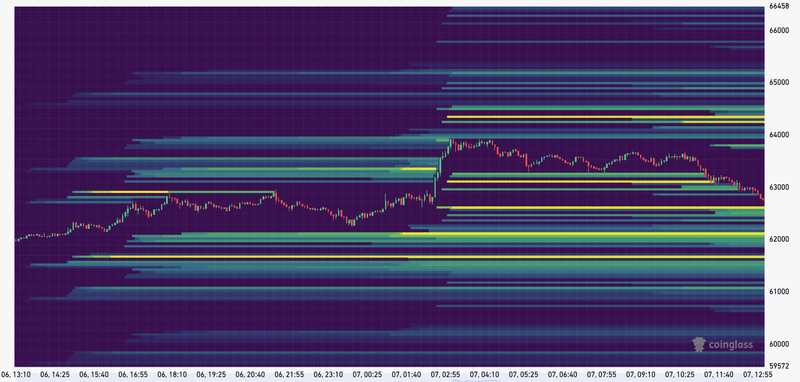Click the '06, 20:40' time label
800x382 pixels.
(x=250, y=375)
